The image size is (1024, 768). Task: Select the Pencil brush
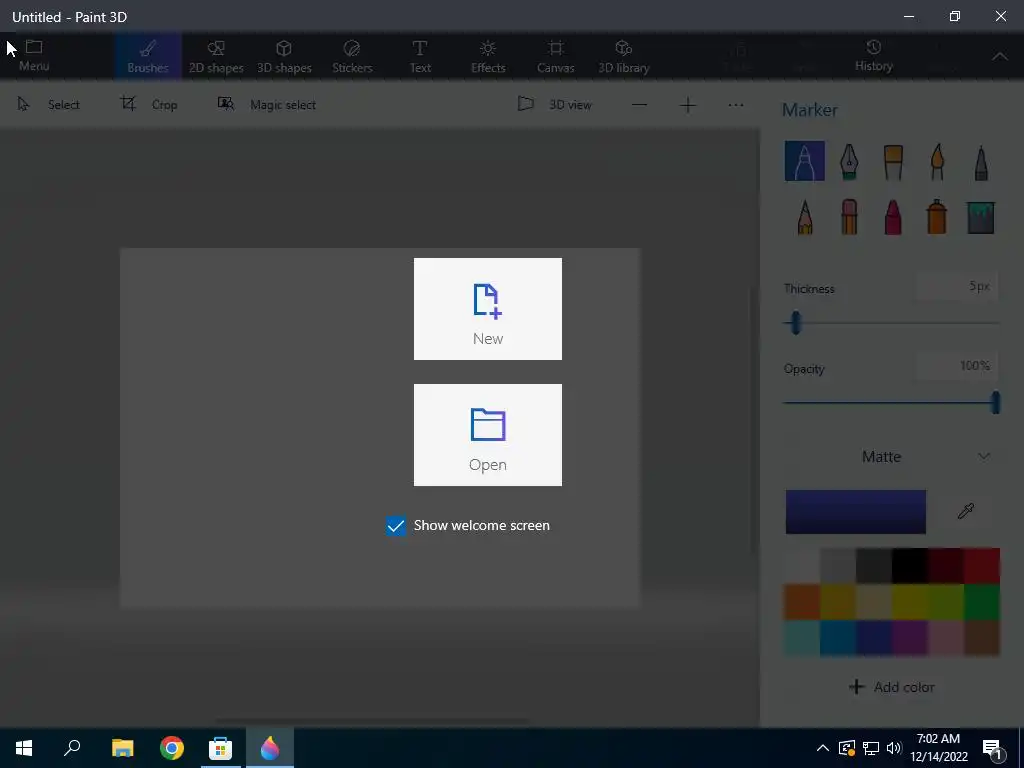pyautogui.click(x=805, y=217)
